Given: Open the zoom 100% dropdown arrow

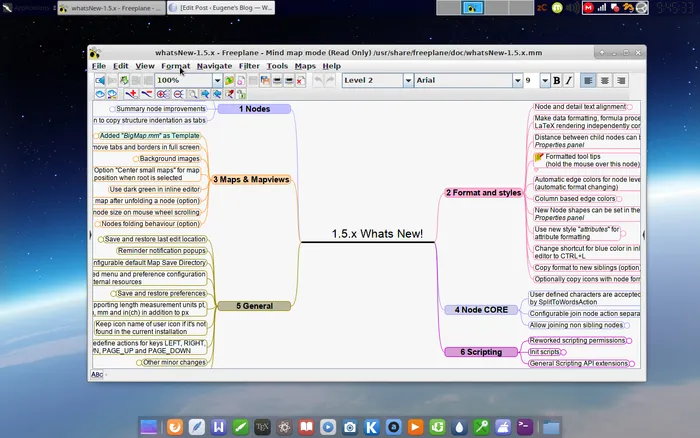Looking at the screenshot, I should 217,80.
